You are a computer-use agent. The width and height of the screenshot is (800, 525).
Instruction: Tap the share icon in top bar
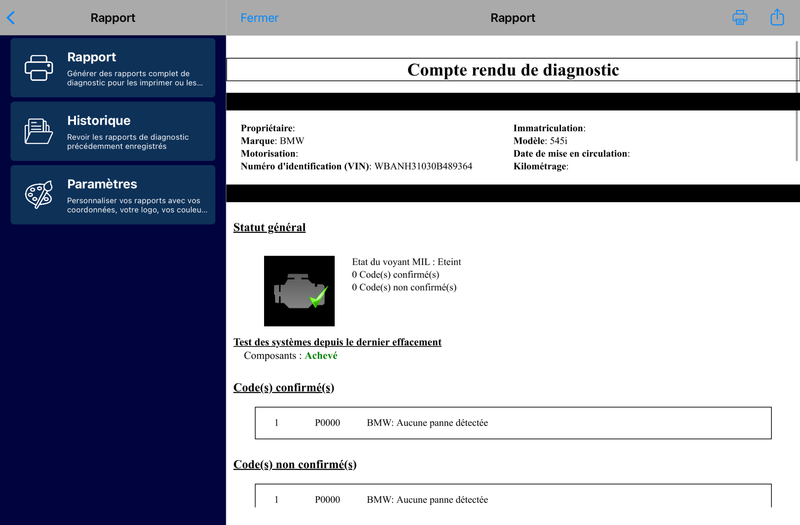777,17
